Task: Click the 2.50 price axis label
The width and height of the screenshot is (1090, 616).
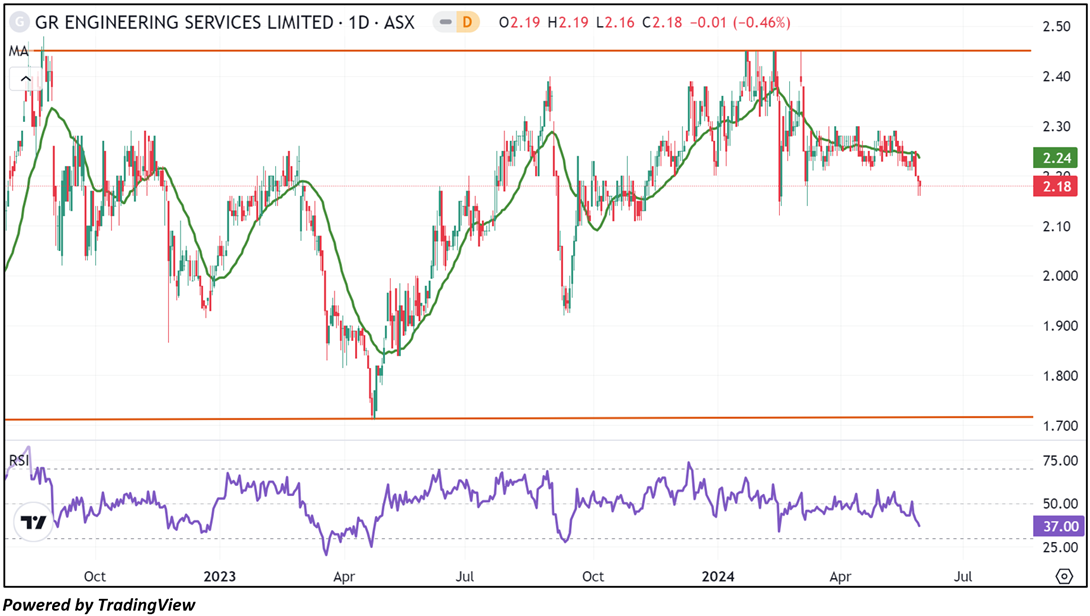Action: 1057,26
